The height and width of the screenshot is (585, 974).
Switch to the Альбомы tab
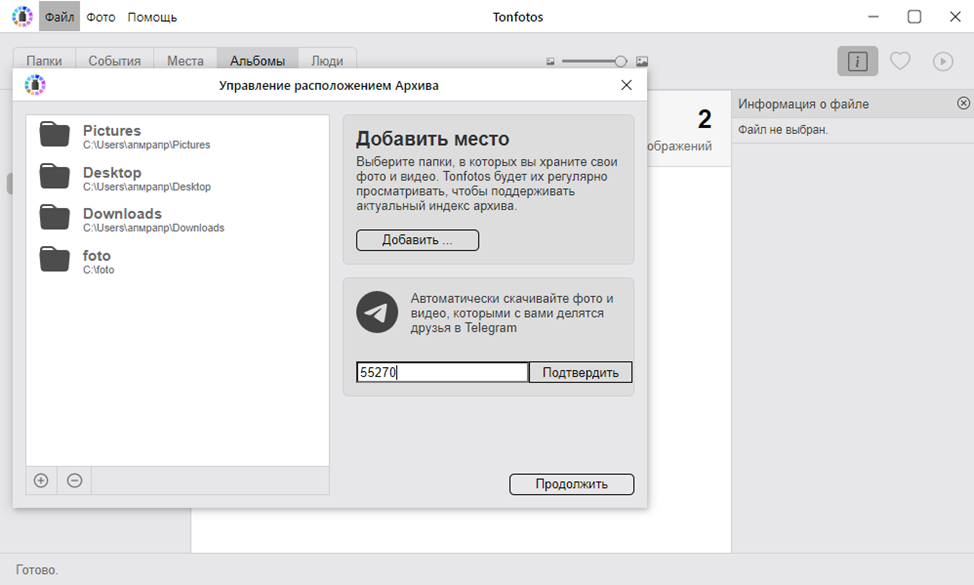[x=257, y=60]
